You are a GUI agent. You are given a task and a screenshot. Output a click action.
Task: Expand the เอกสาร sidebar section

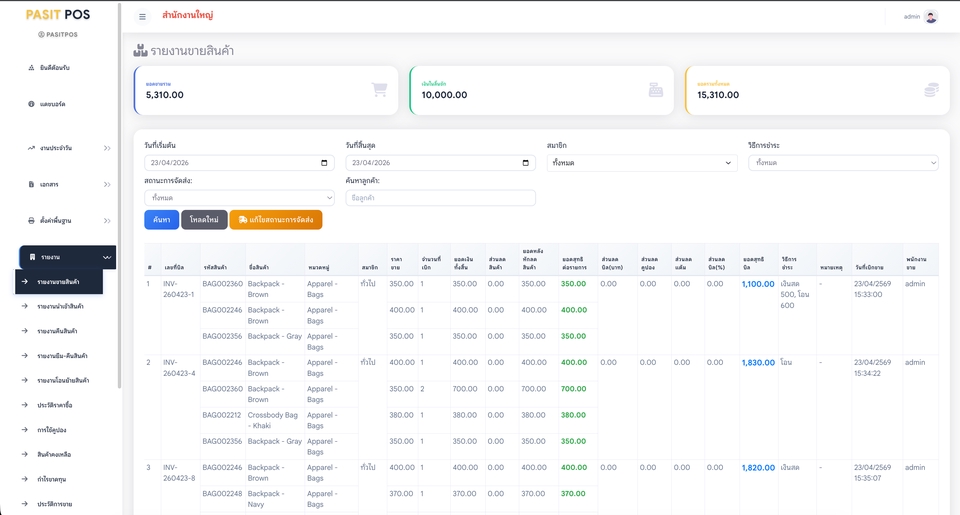pos(67,184)
